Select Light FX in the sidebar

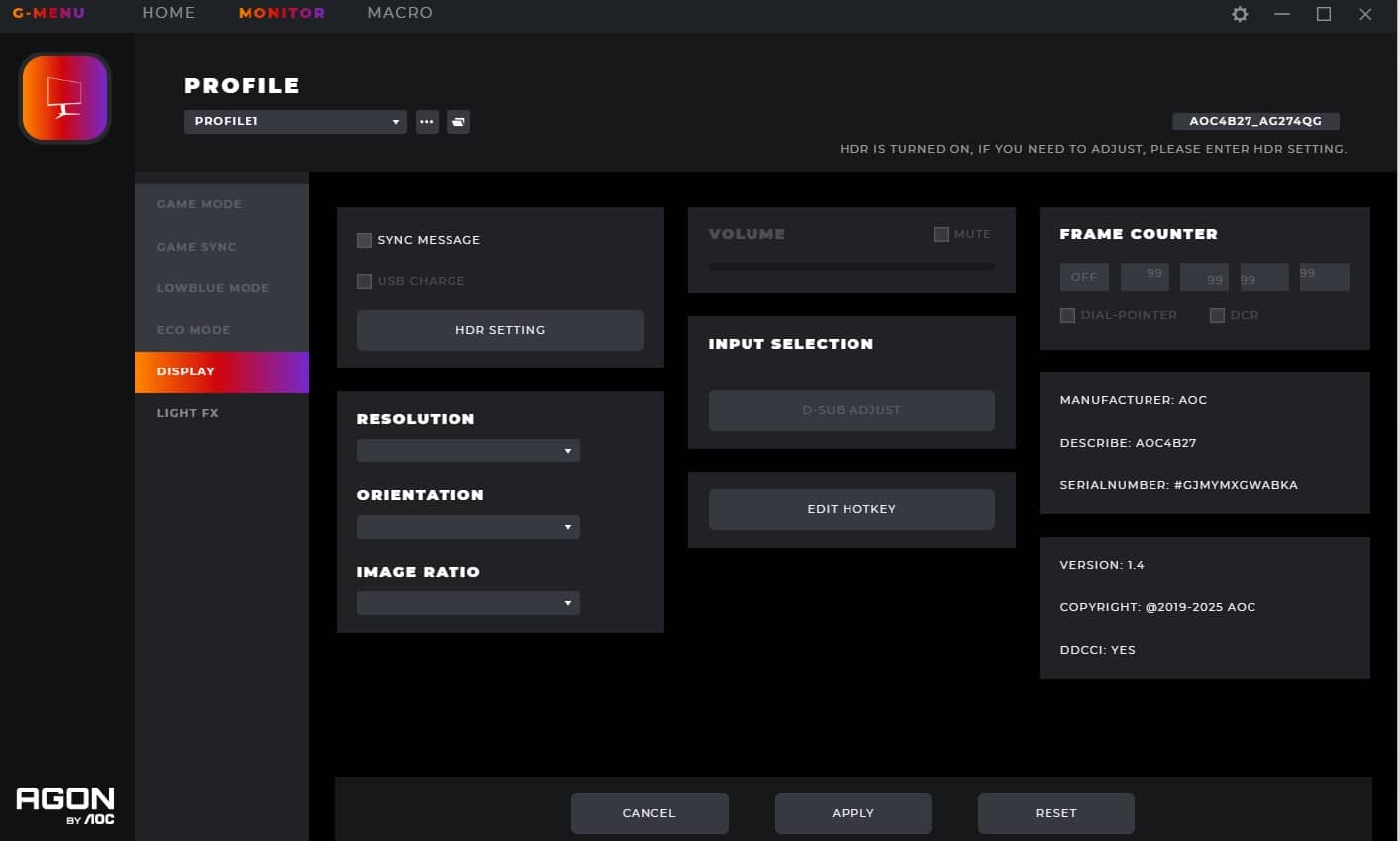222,413
